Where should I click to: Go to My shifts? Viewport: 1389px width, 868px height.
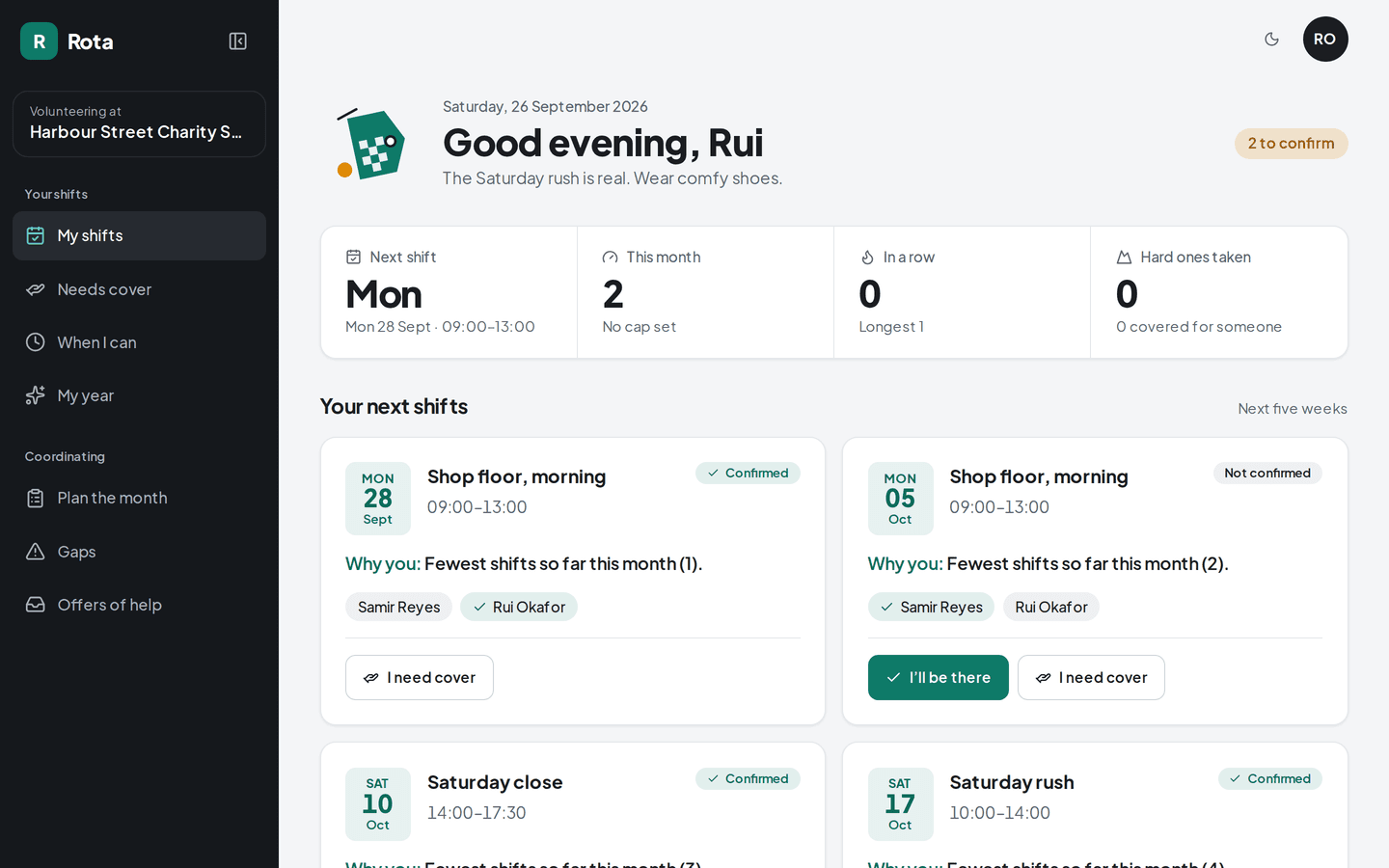click(x=139, y=235)
